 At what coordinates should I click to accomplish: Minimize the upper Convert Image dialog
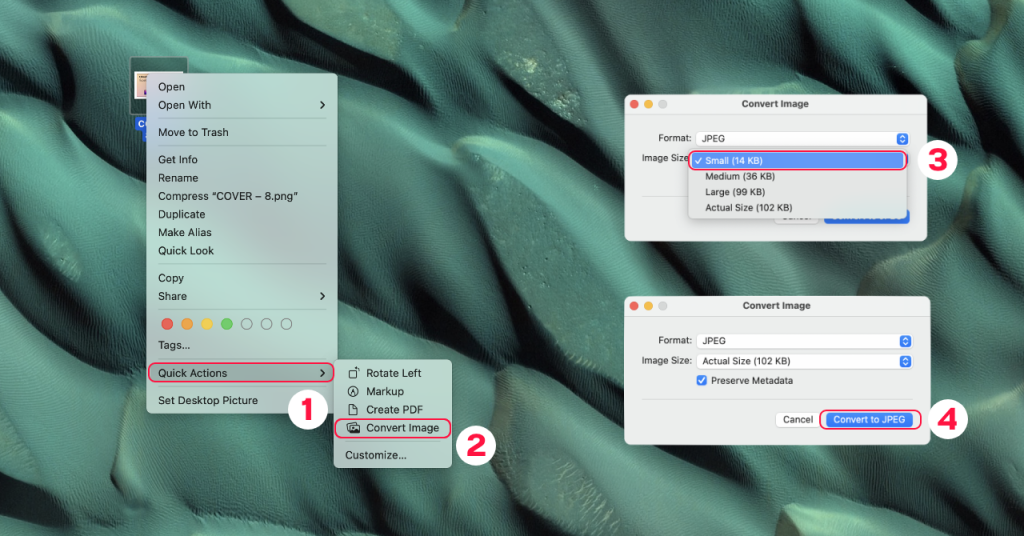[x=648, y=104]
